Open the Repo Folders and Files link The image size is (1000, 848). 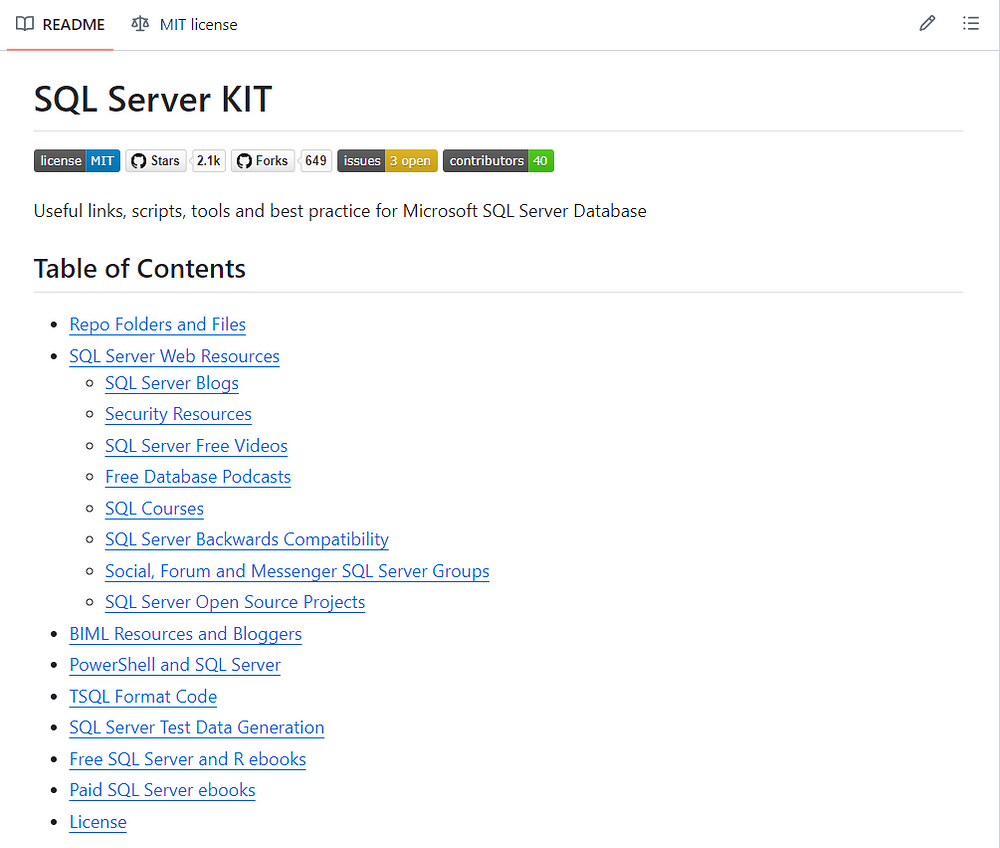(157, 324)
